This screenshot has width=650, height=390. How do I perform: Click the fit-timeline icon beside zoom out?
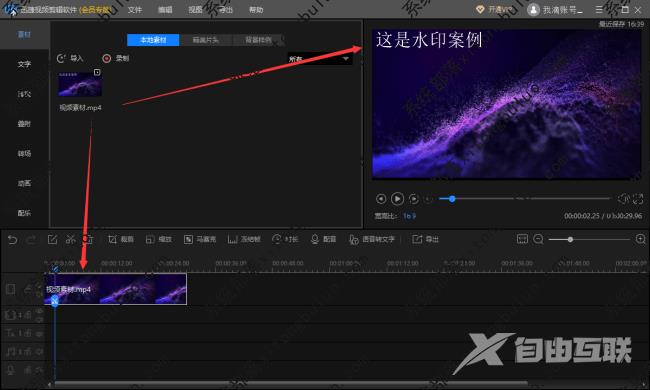pyautogui.click(x=522, y=239)
